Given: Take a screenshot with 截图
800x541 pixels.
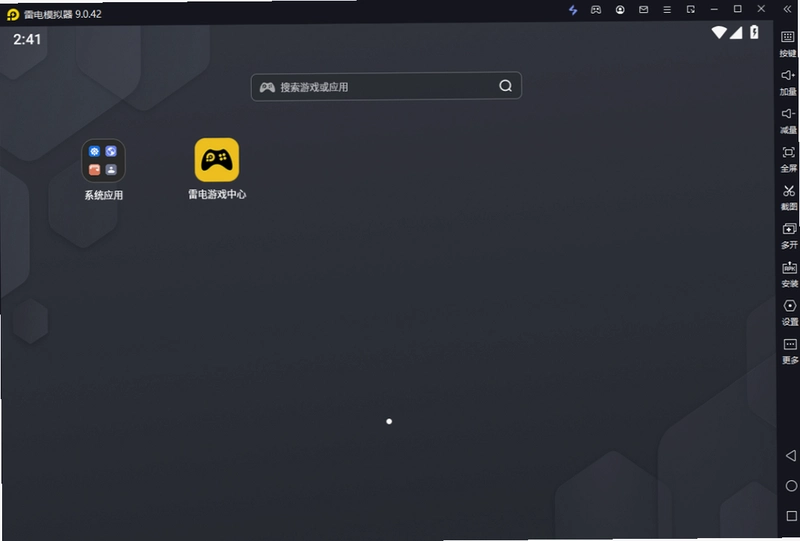Looking at the screenshot, I should [x=789, y=197].
